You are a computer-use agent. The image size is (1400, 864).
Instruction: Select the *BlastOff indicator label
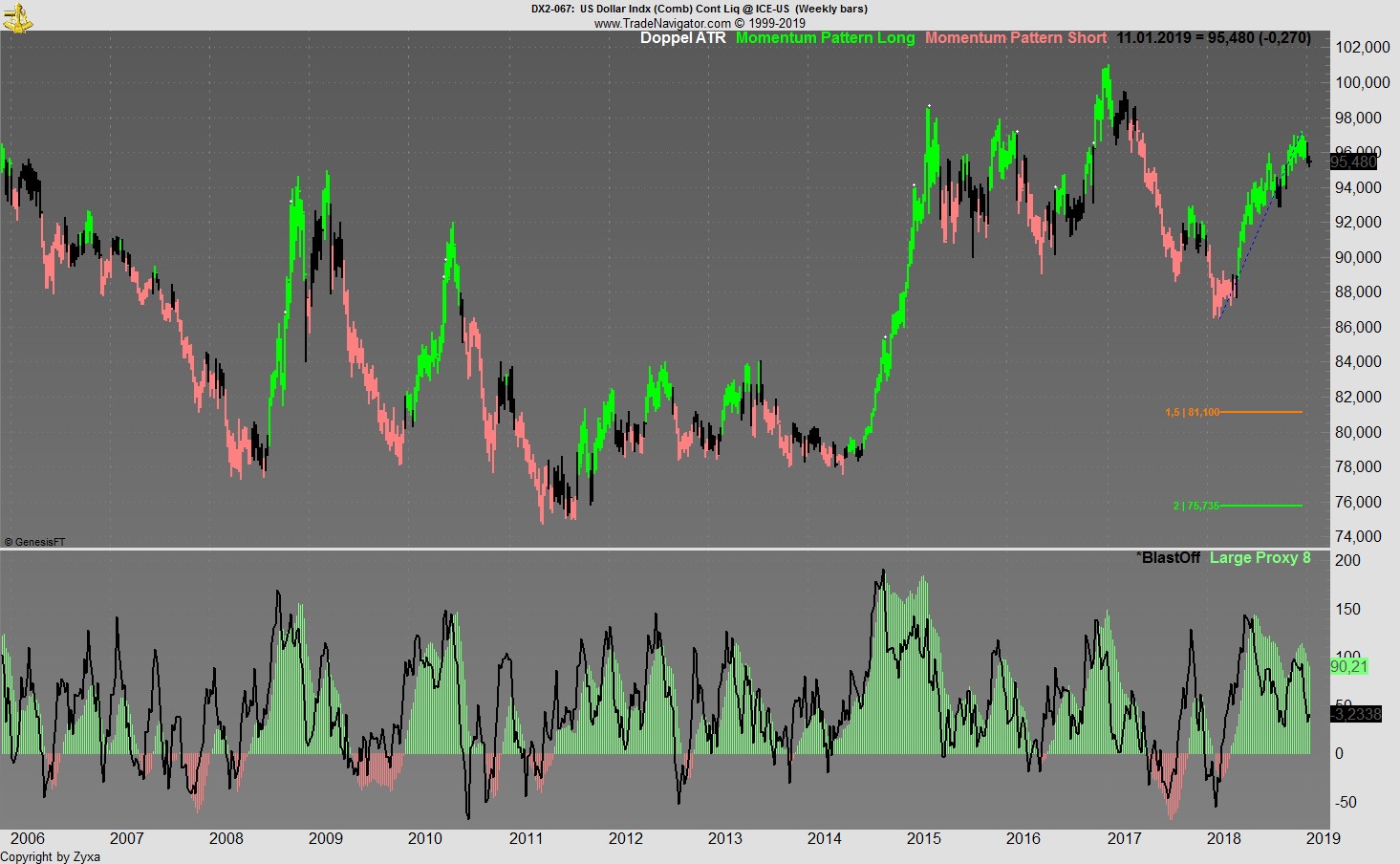[x=1168, y=557]
